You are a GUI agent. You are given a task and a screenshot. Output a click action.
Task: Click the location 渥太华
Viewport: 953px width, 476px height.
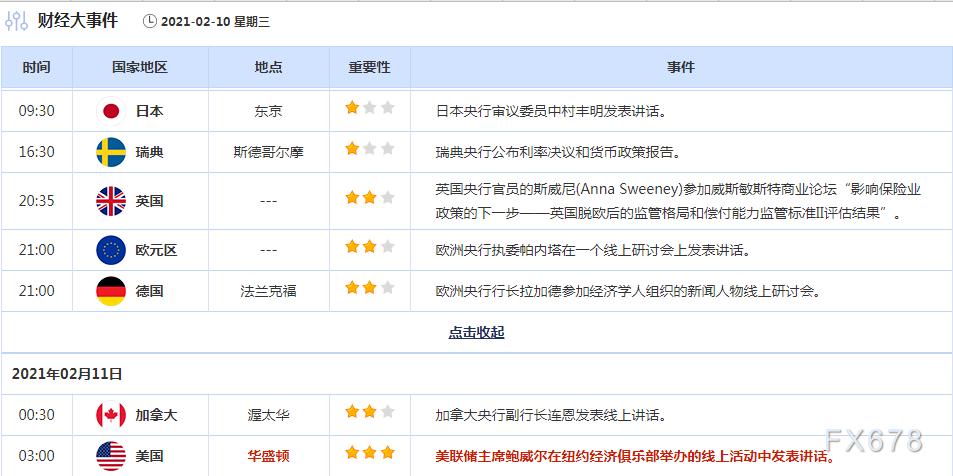click(x=269, y=415)
